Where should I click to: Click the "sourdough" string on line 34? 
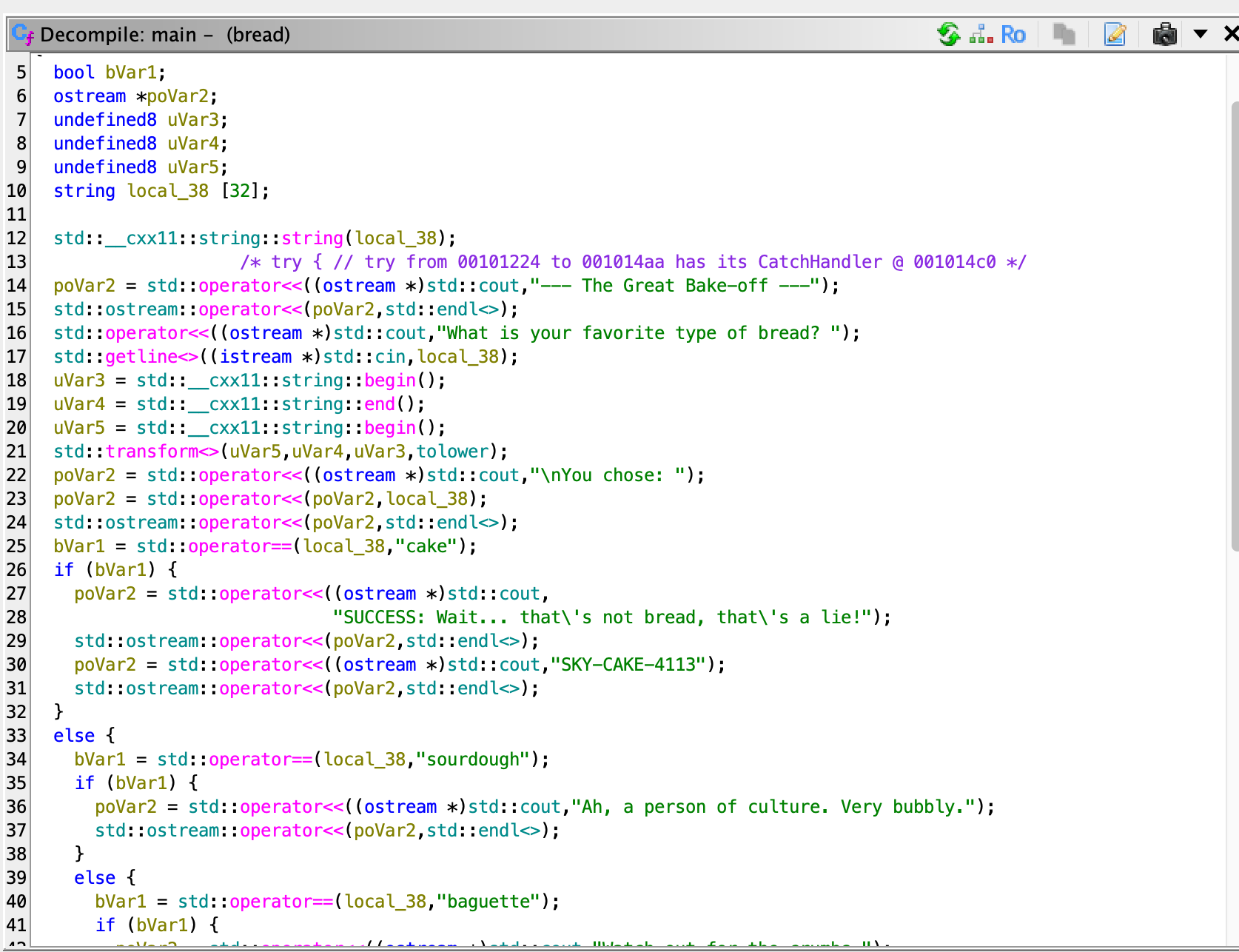coord(472,760)
